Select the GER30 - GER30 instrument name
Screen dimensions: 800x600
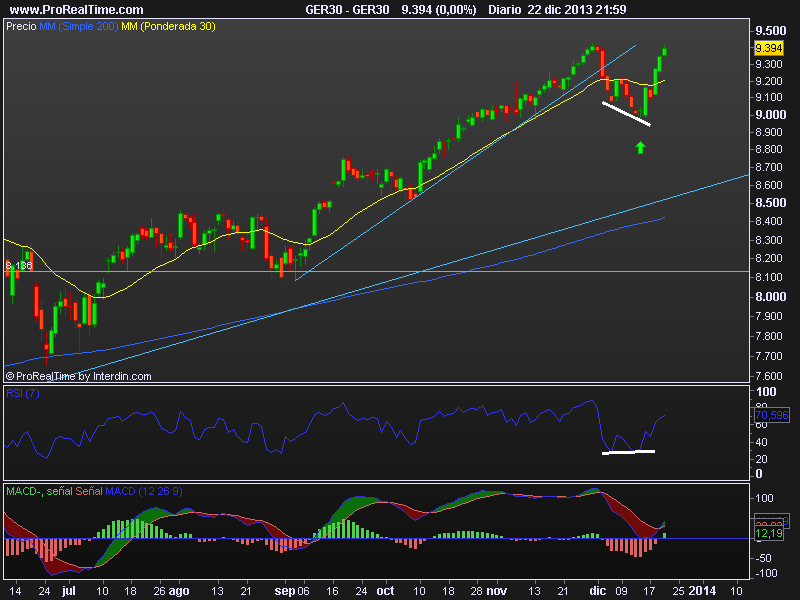[x=347, y=9]
